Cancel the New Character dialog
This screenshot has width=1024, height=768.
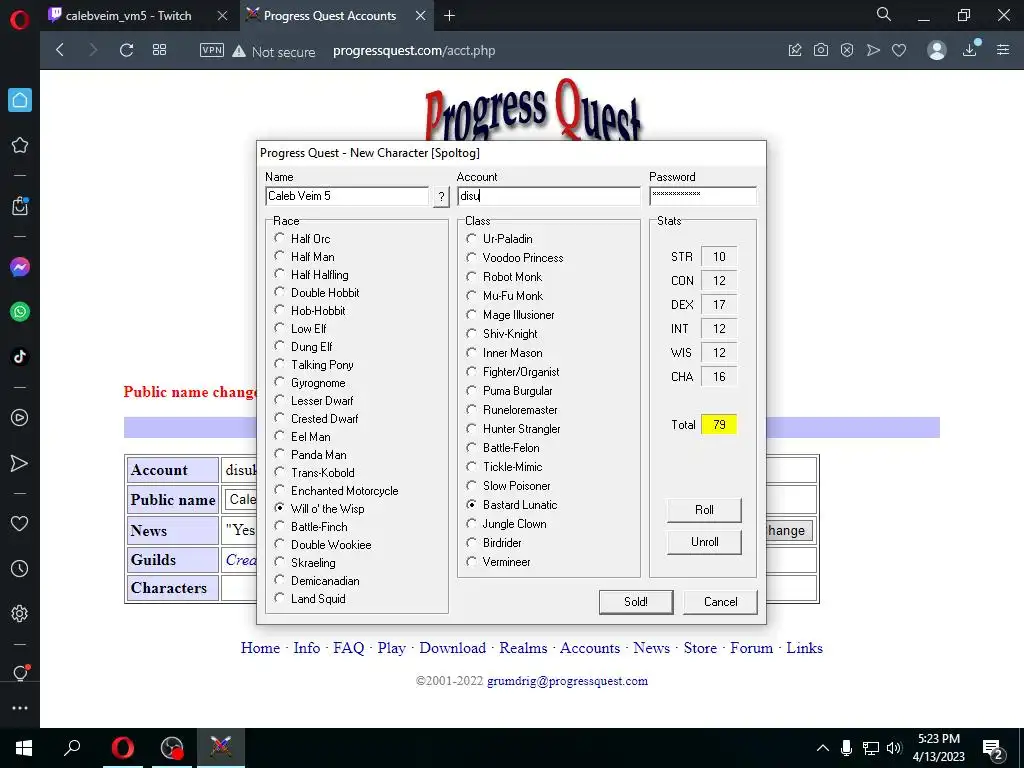(720, 602)
